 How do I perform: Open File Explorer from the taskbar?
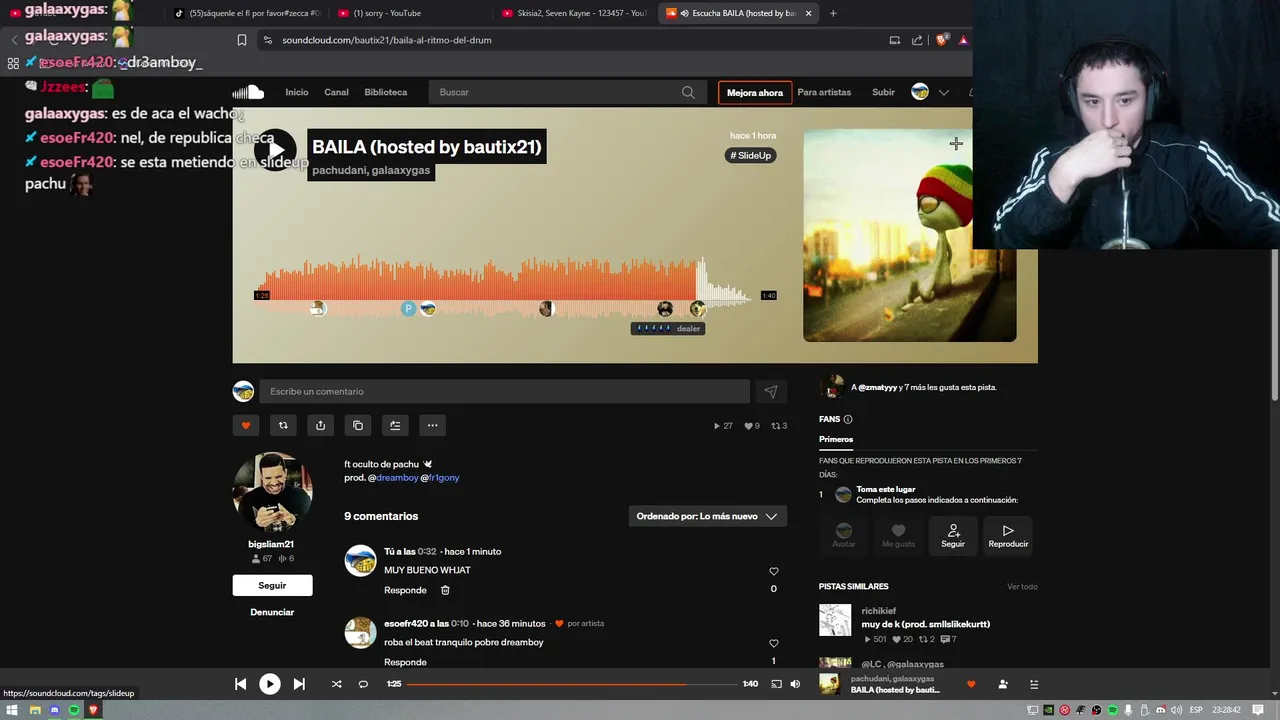pyautogui.click(x=34, y=710)
